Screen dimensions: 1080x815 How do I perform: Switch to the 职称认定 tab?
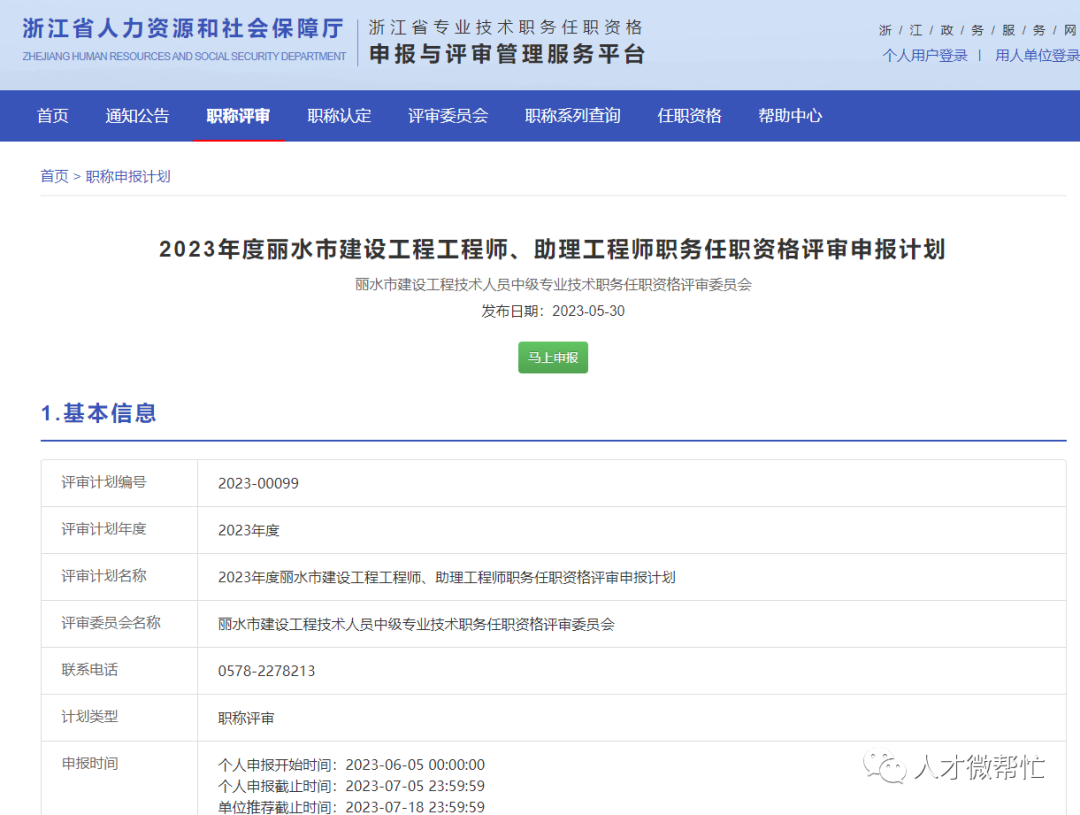tap(339, 115)
